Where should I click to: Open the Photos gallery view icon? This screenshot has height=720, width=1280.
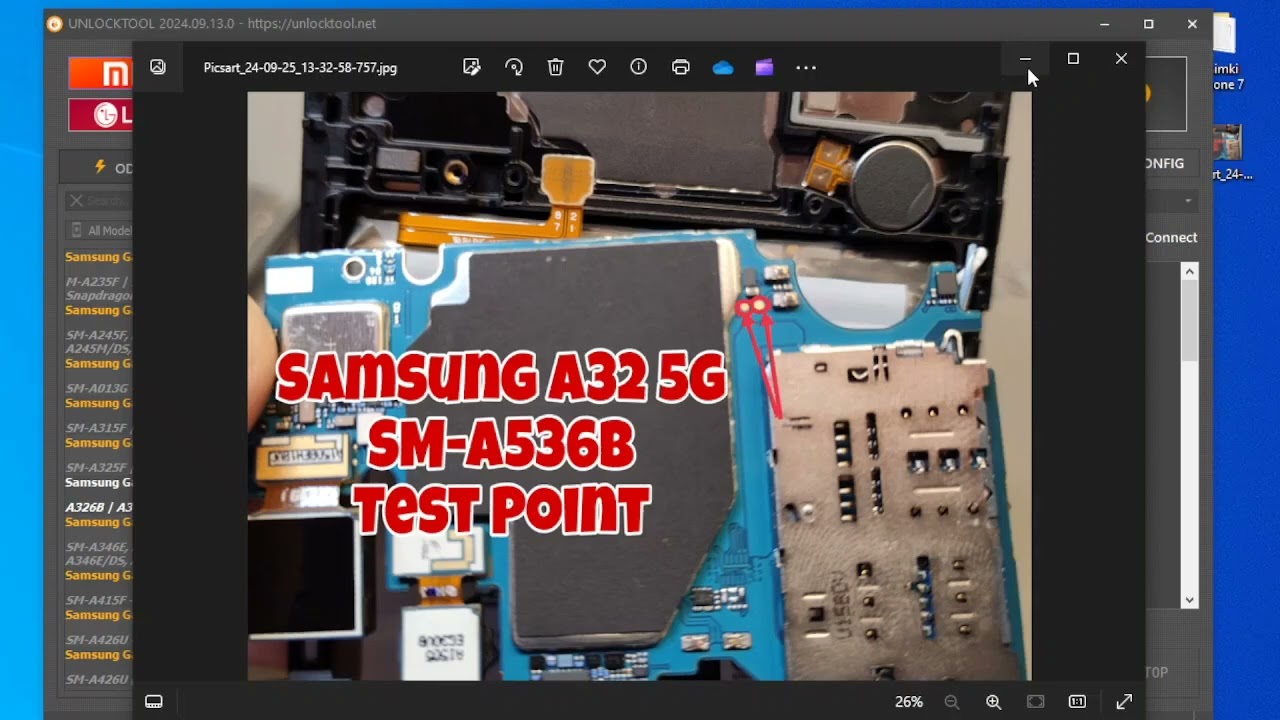click(x=158, y=67)
